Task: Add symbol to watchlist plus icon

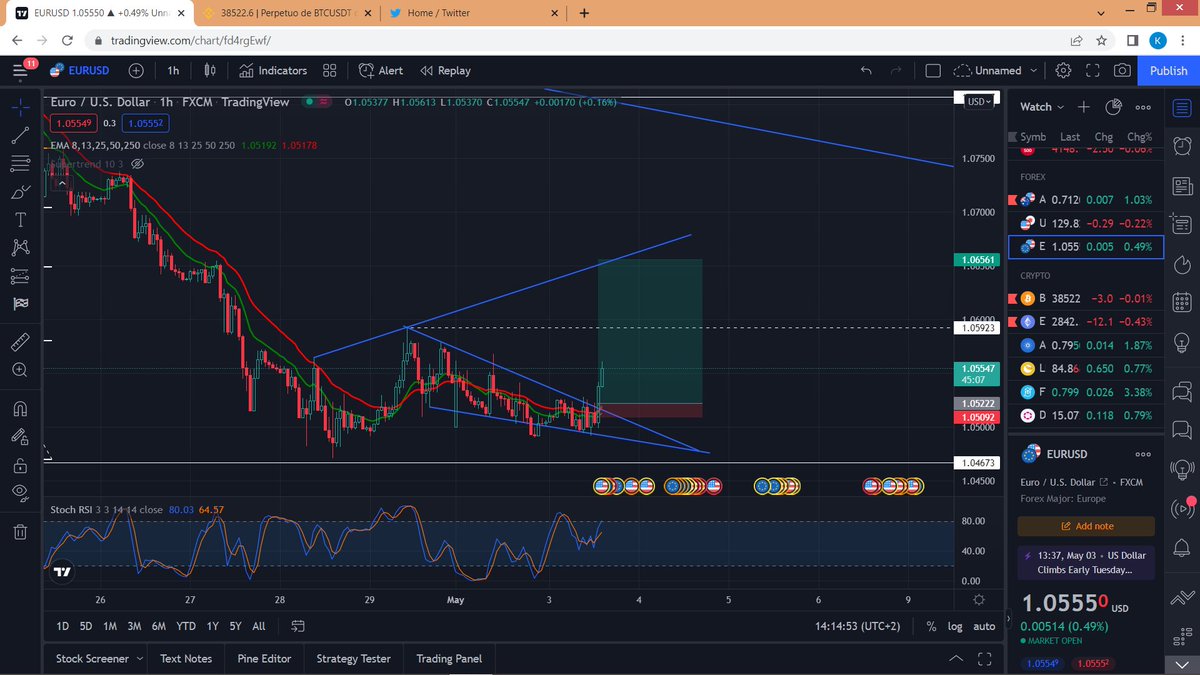Action: point(1084,107)
